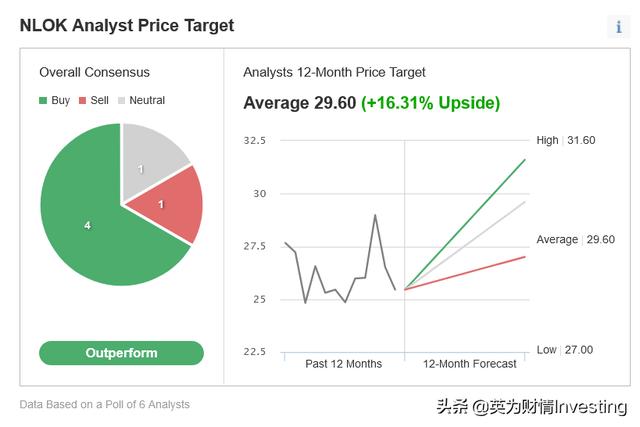Click the High 31.60 target label

click(x=565, y=140)
